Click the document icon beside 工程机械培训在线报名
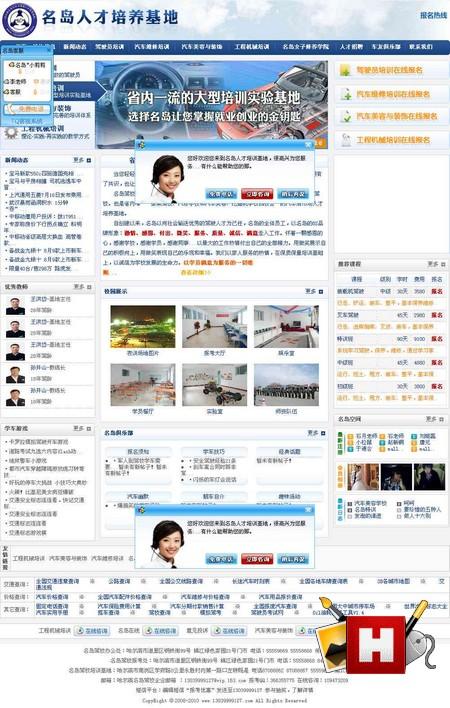The height and width of the screenshot is (708, 450). 346,140
